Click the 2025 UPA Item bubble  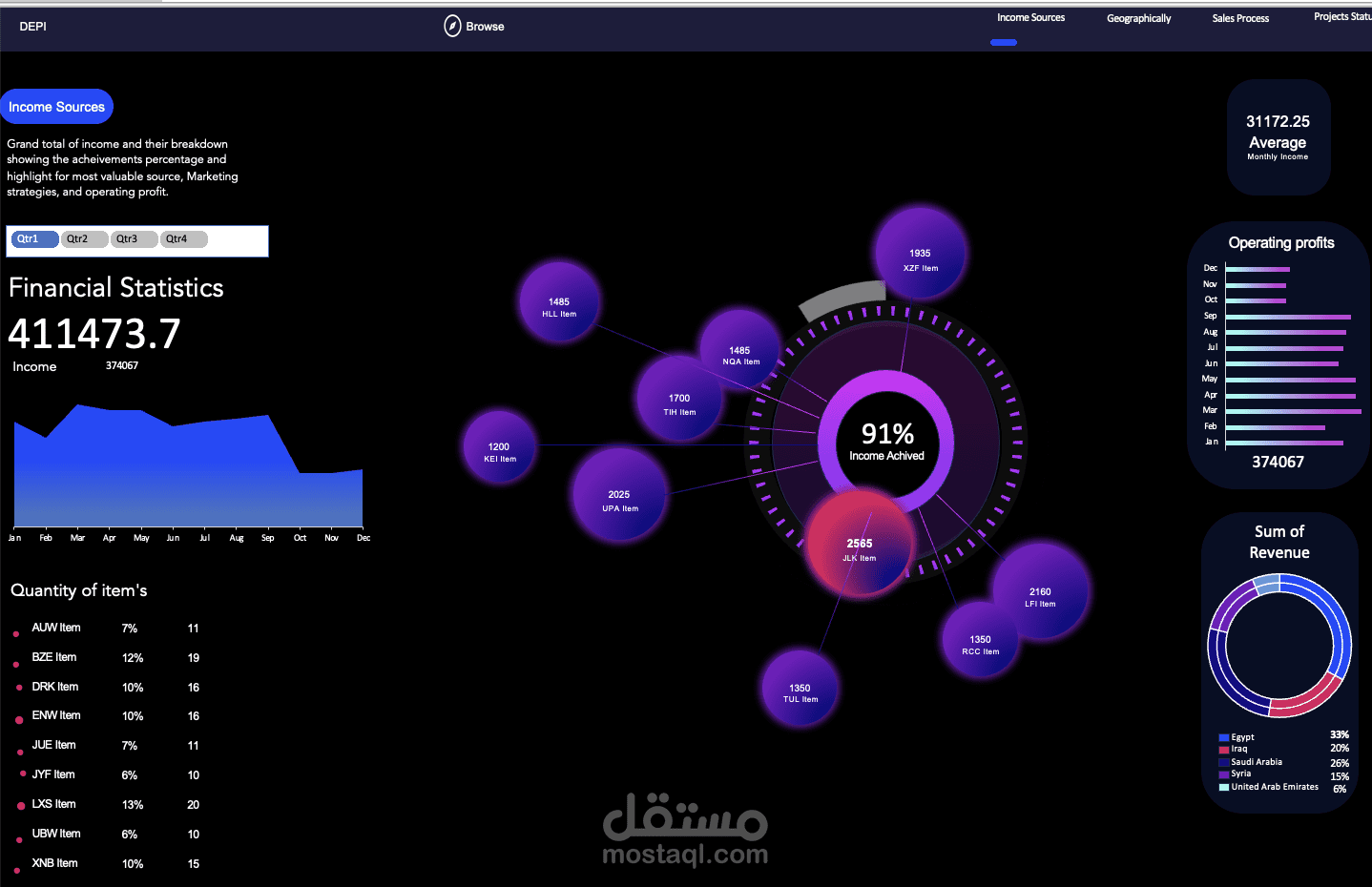pyautogui.click(x=619, y=495)
